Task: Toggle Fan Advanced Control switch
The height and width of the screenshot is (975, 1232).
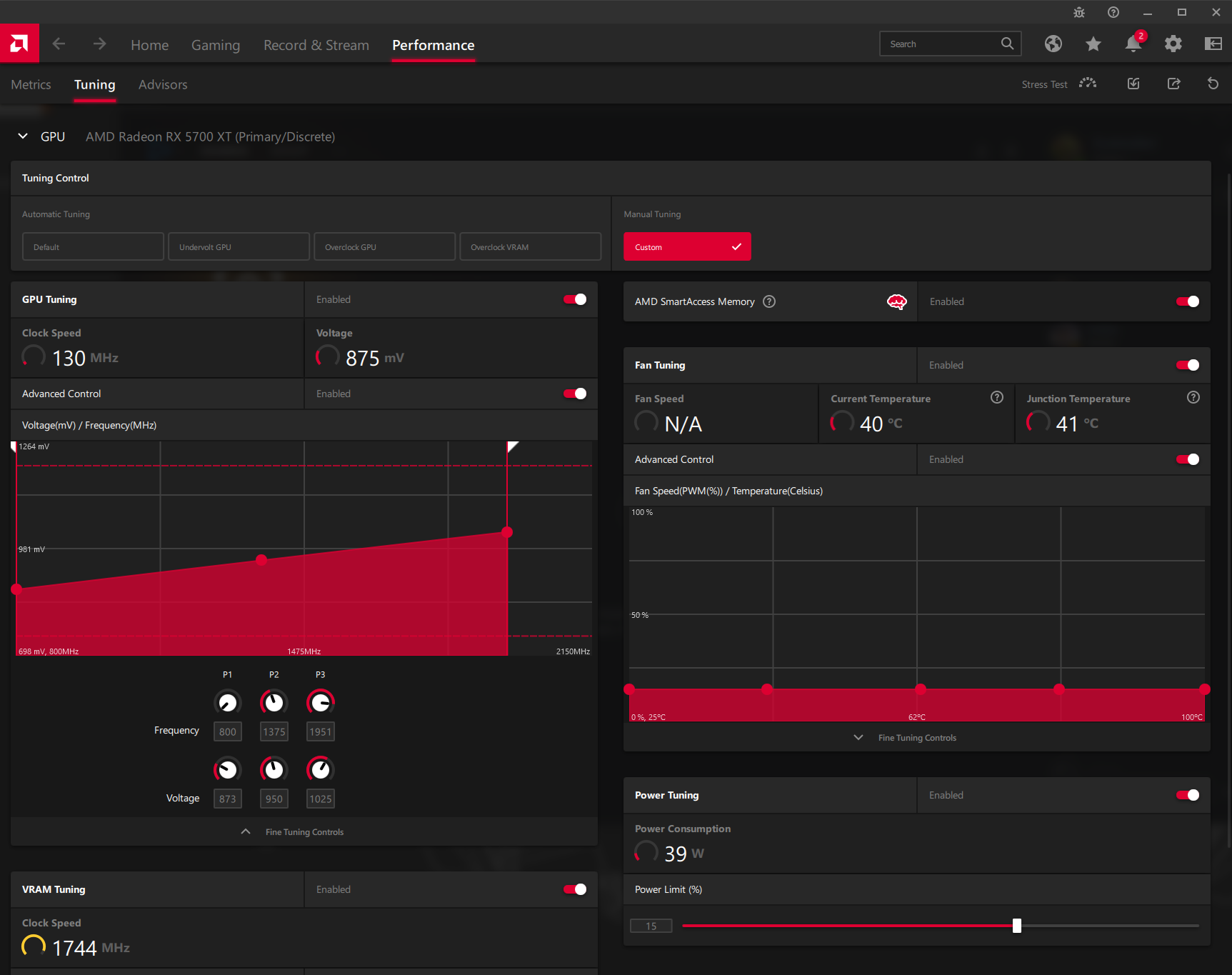Action: 1188,459
